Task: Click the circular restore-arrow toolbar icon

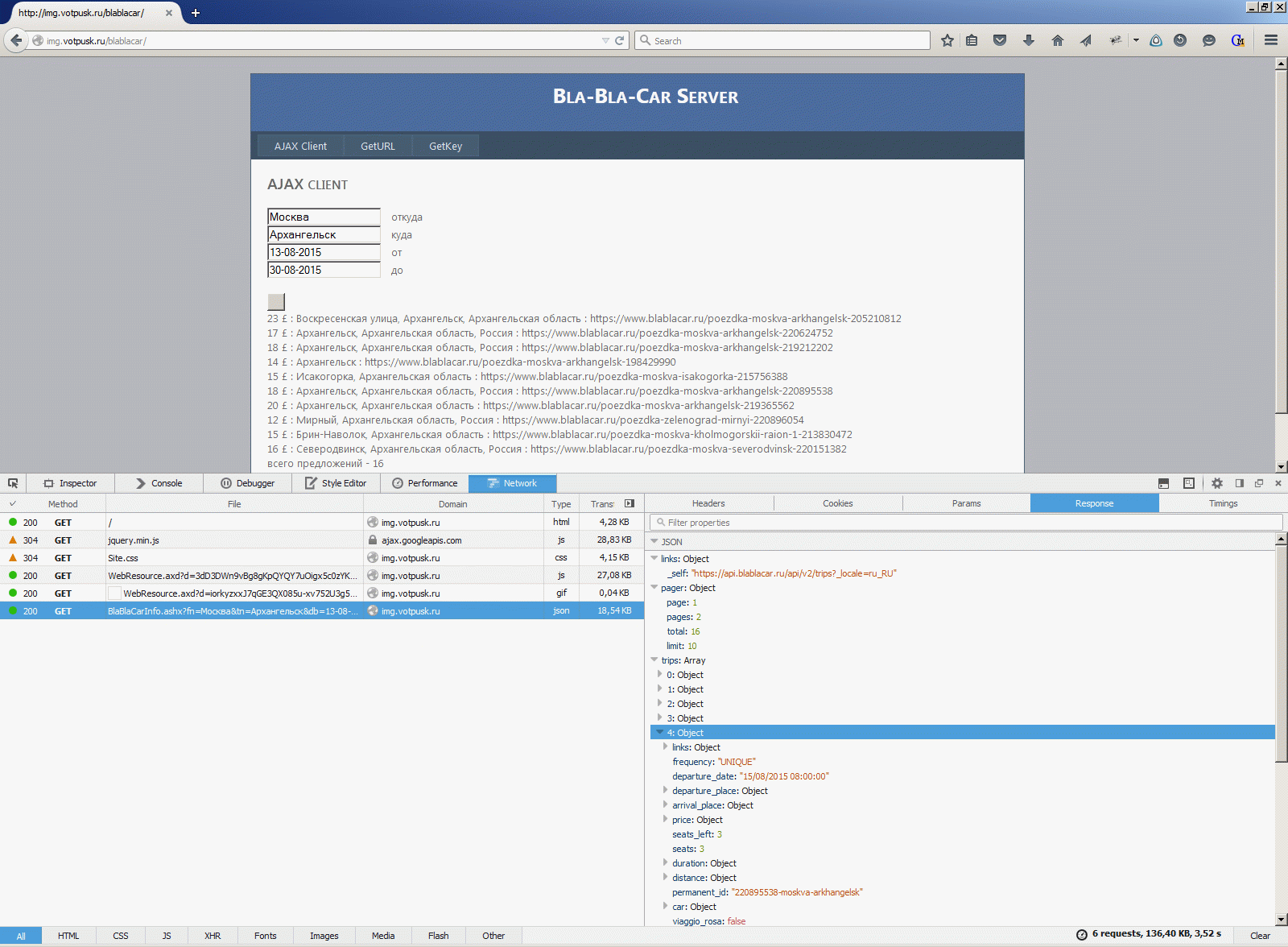Action: [1180, 40]
